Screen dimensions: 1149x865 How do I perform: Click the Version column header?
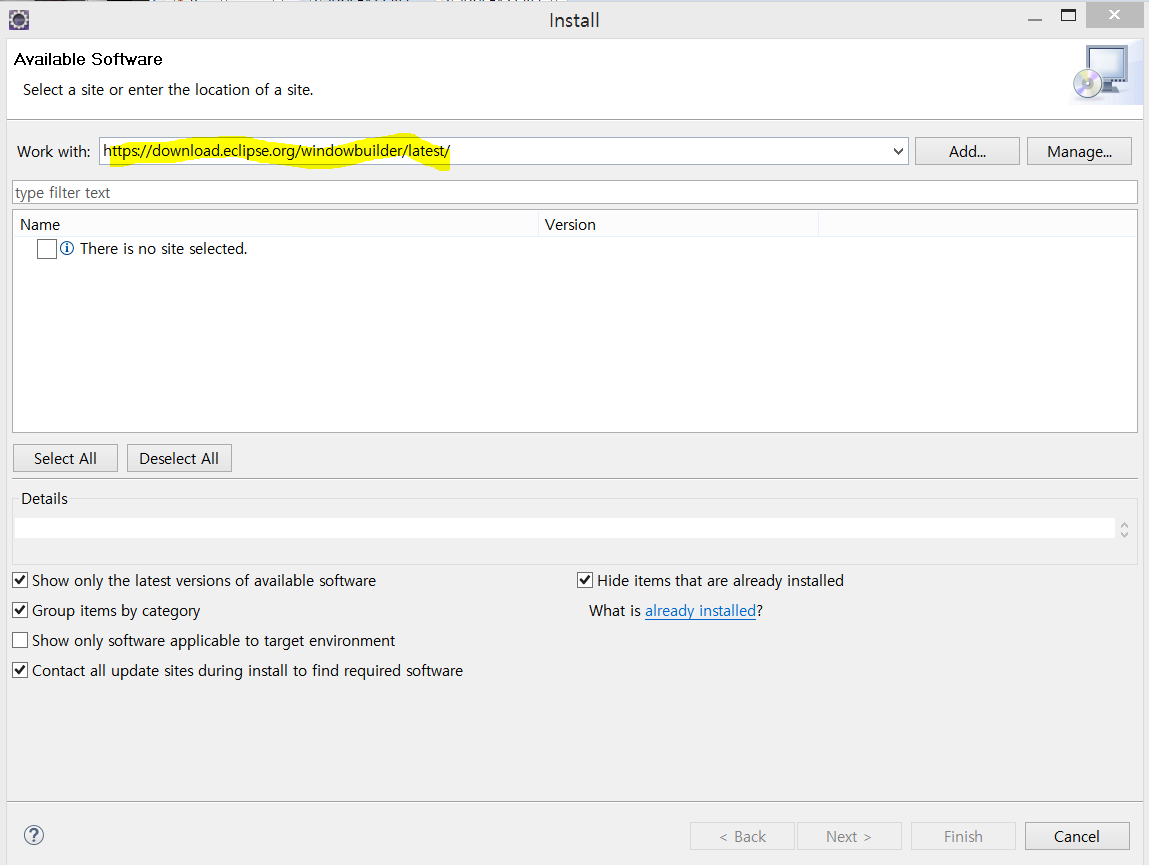pos(679,224)
